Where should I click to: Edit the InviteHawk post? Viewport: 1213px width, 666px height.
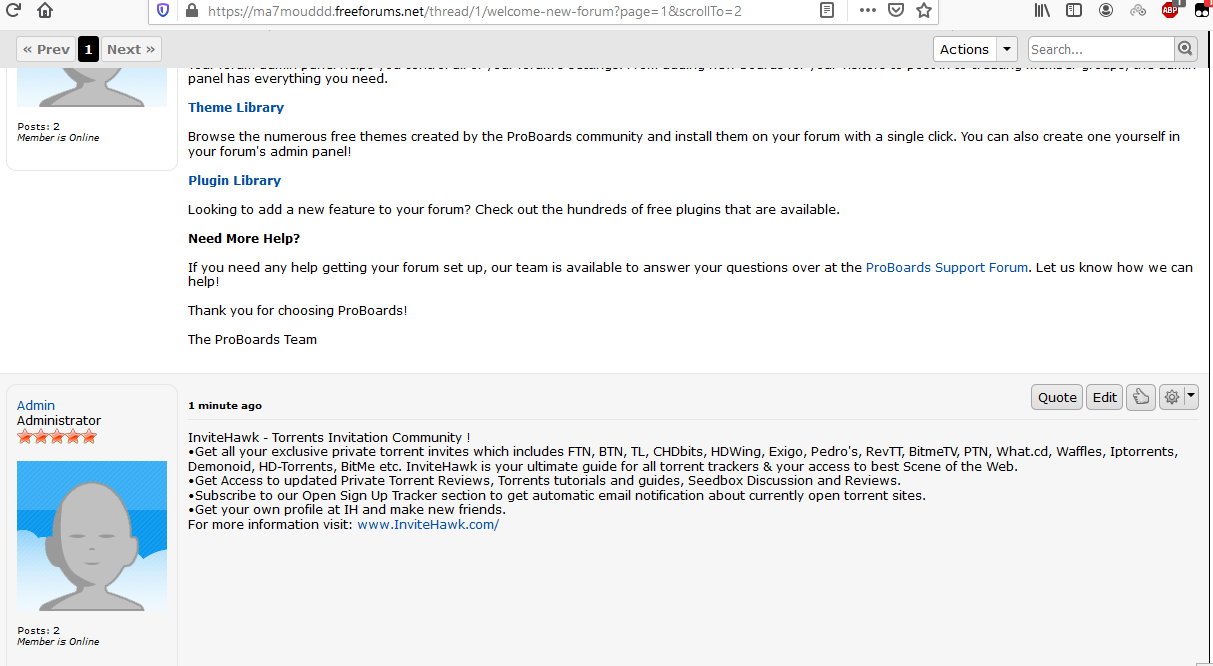click(x=1104, y=397)
